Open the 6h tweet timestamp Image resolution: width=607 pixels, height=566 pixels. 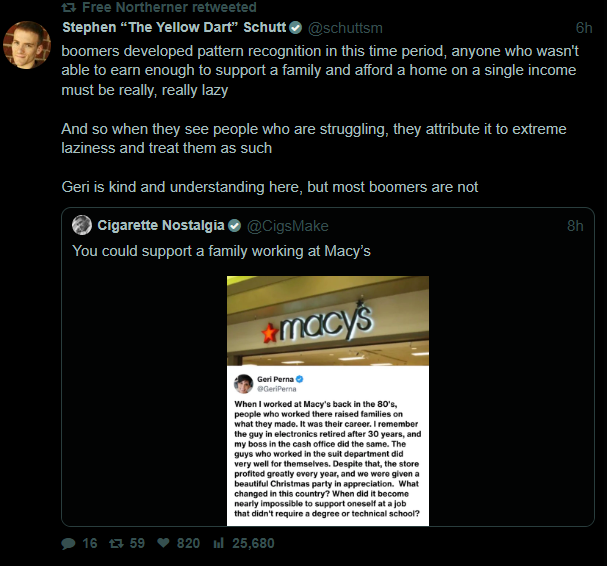584,27
